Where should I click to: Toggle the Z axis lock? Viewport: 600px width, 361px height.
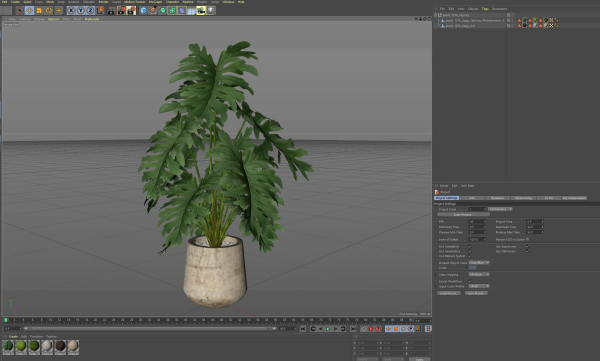(x=90, y=11)
